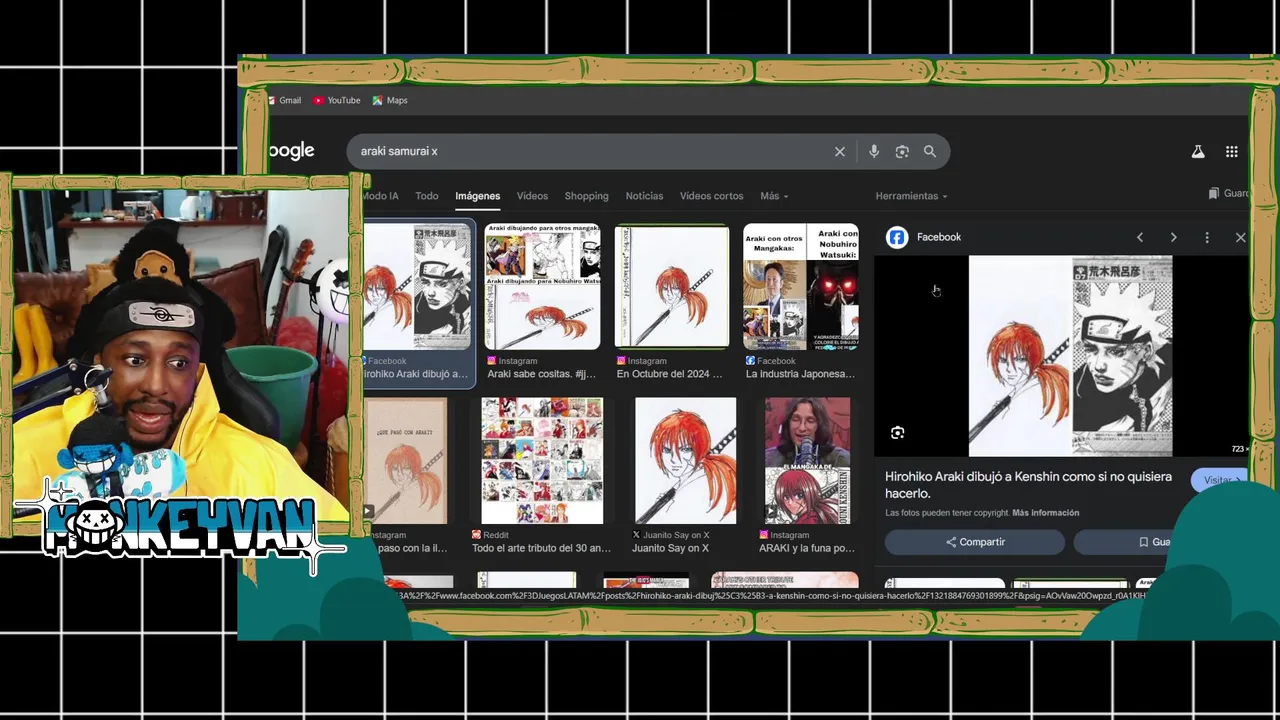Switch to Vídeos tab
The image size is (1280, 720).
pyautogui.click(x=532, y=196)
